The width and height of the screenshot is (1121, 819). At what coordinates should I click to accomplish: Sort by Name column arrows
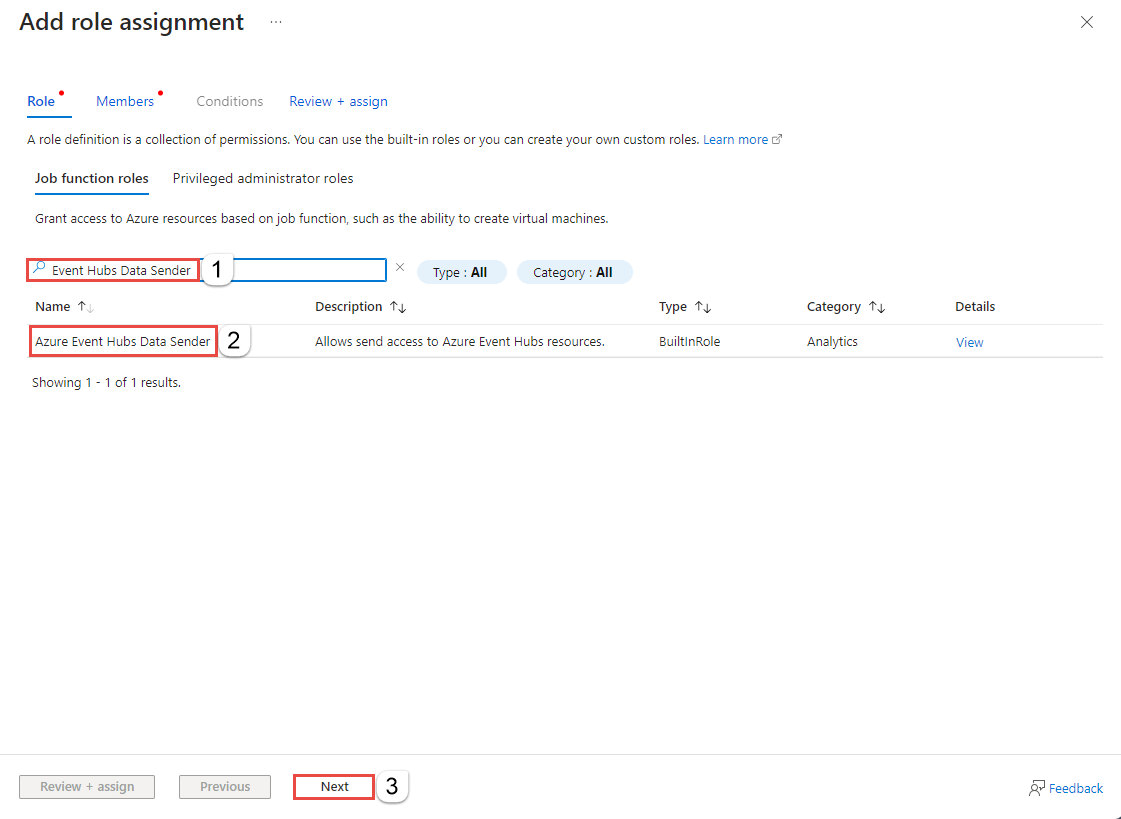tap(86, 307)
